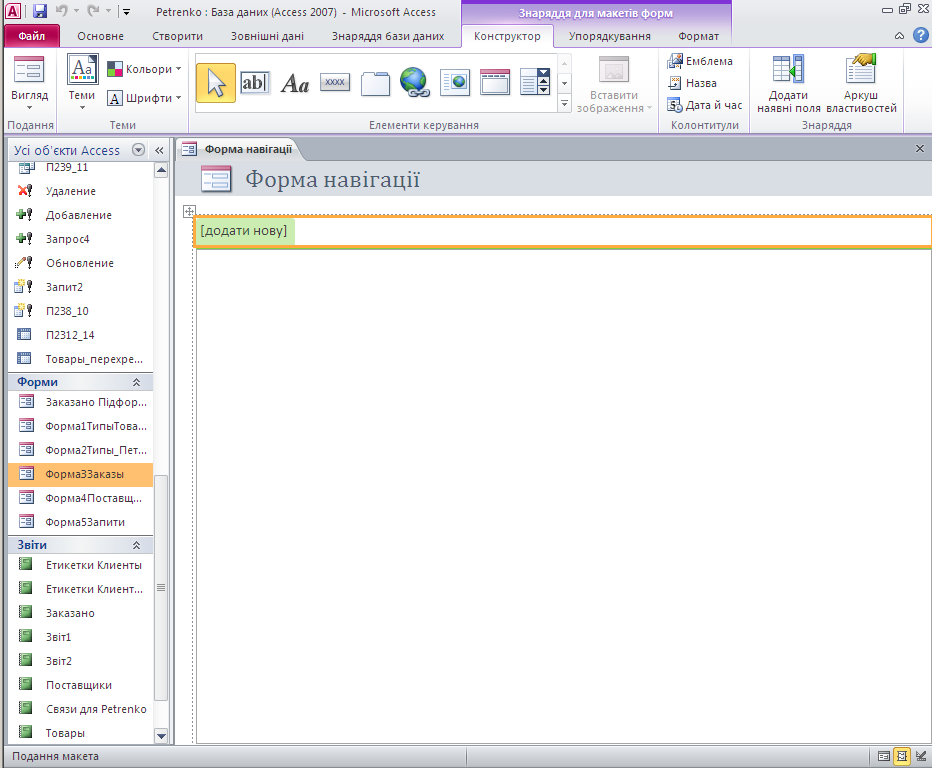Viewport: 932px width, 768px height.
Task: Open the Файл menu tab
Action: click(x=31, y=36)
